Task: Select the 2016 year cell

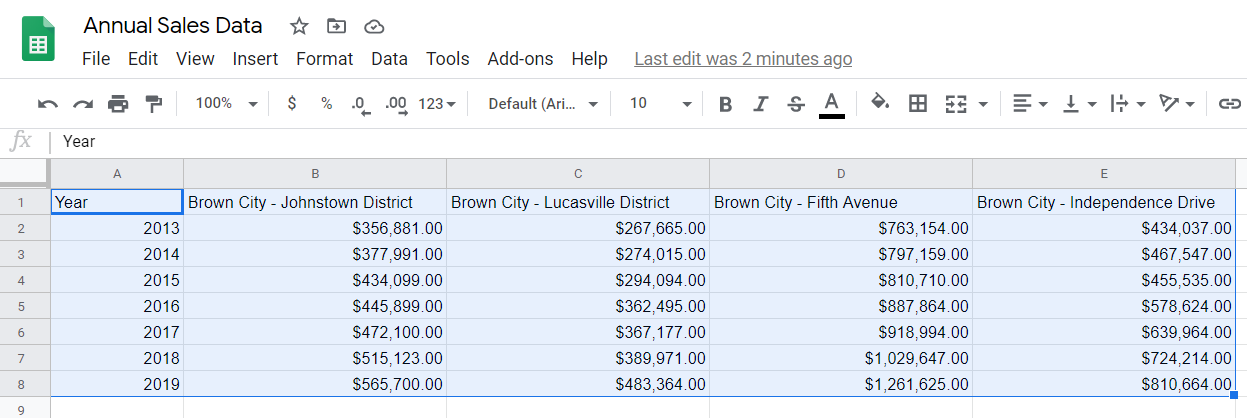Action: [117, 306]
